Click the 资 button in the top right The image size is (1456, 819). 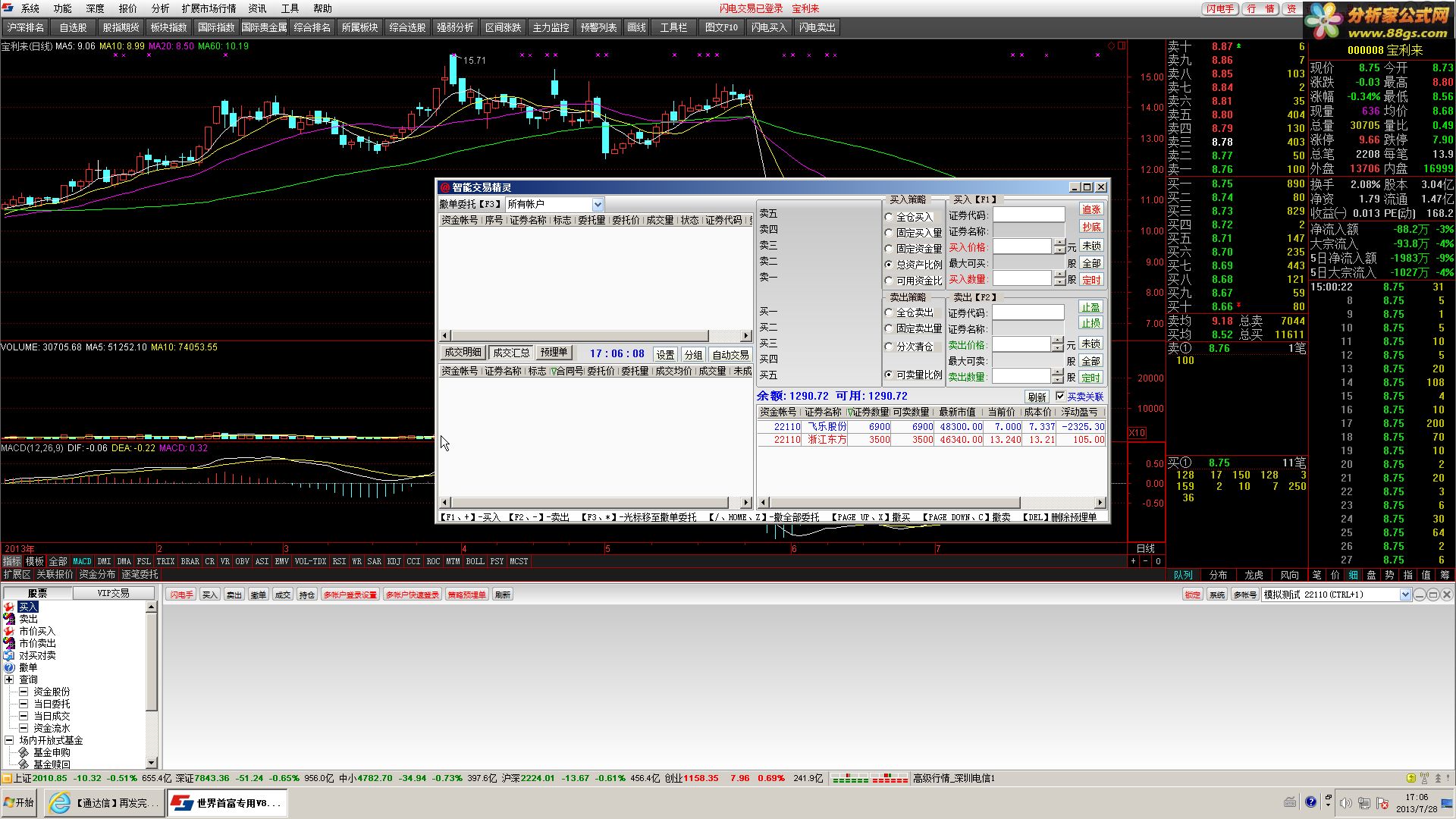1291,8
